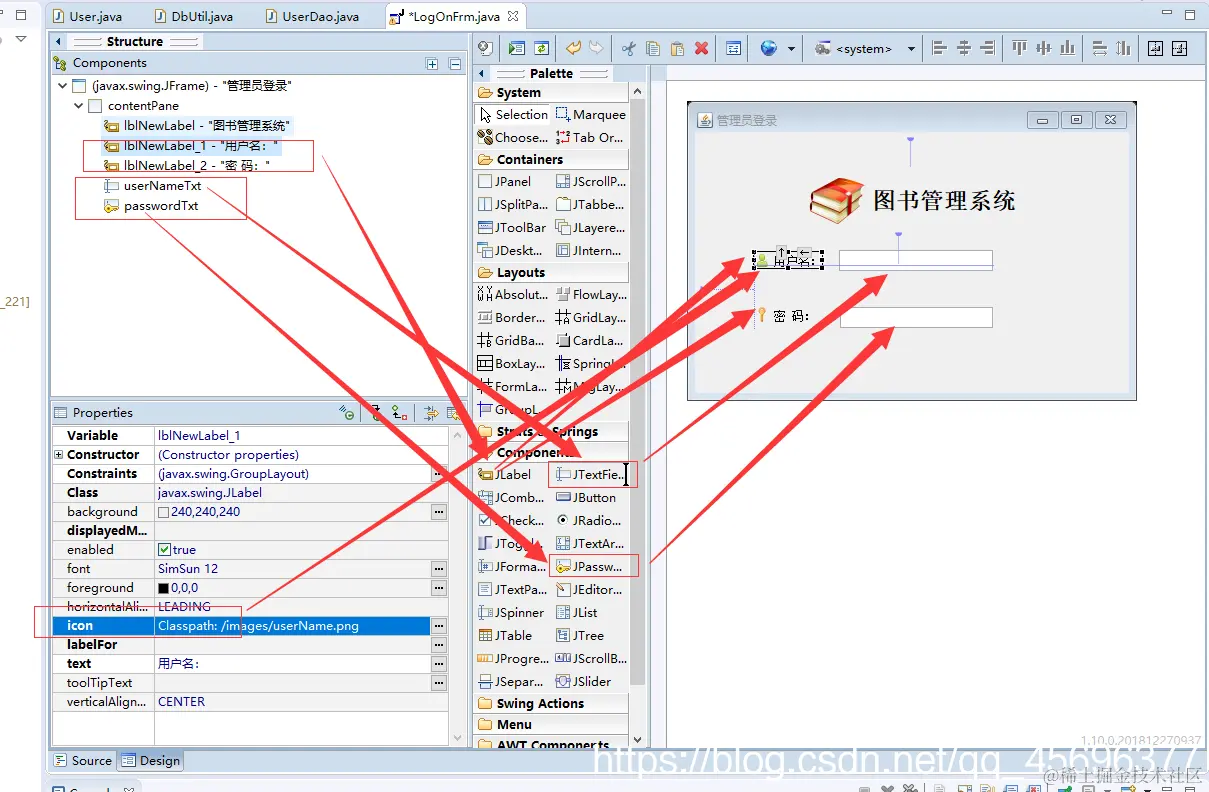Collapse the Containers palette category
The image size is (1209, 792).
point(551,159)
